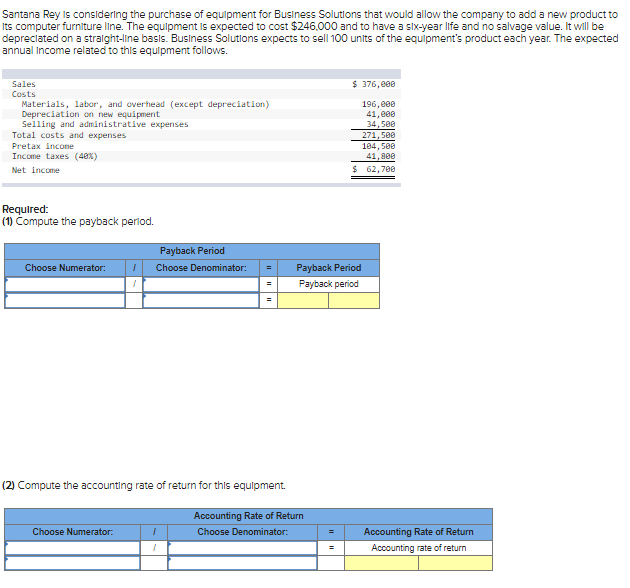Click the Pretax income value 104,500

pyautogui.click(x=378, y=146)
